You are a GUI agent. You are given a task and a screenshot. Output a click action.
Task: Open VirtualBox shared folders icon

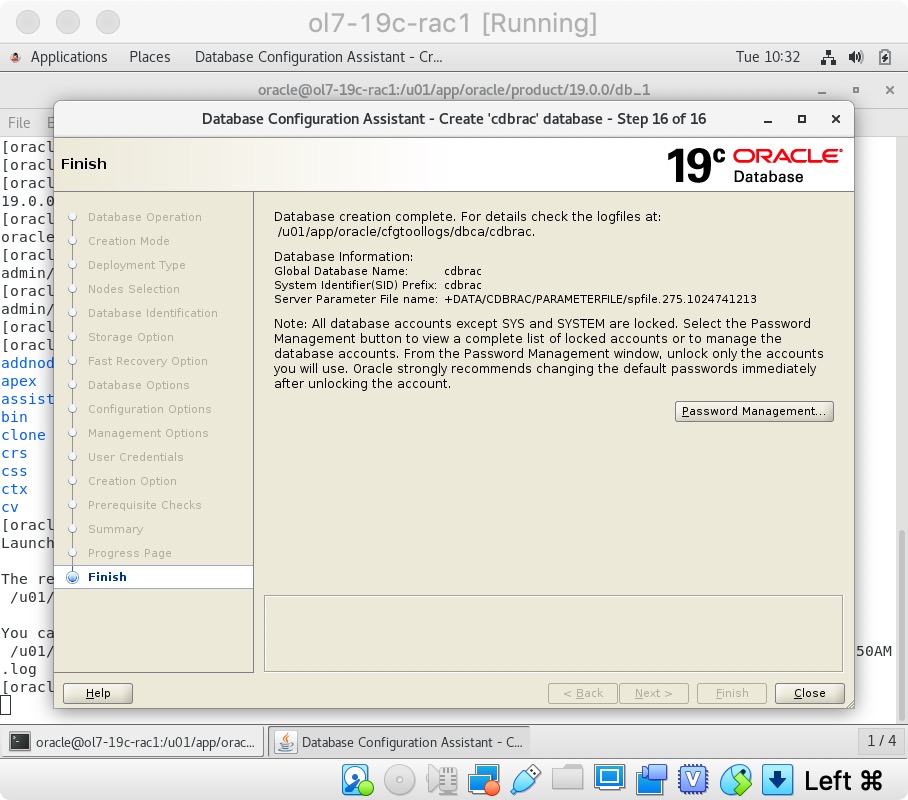click(568, 777)
